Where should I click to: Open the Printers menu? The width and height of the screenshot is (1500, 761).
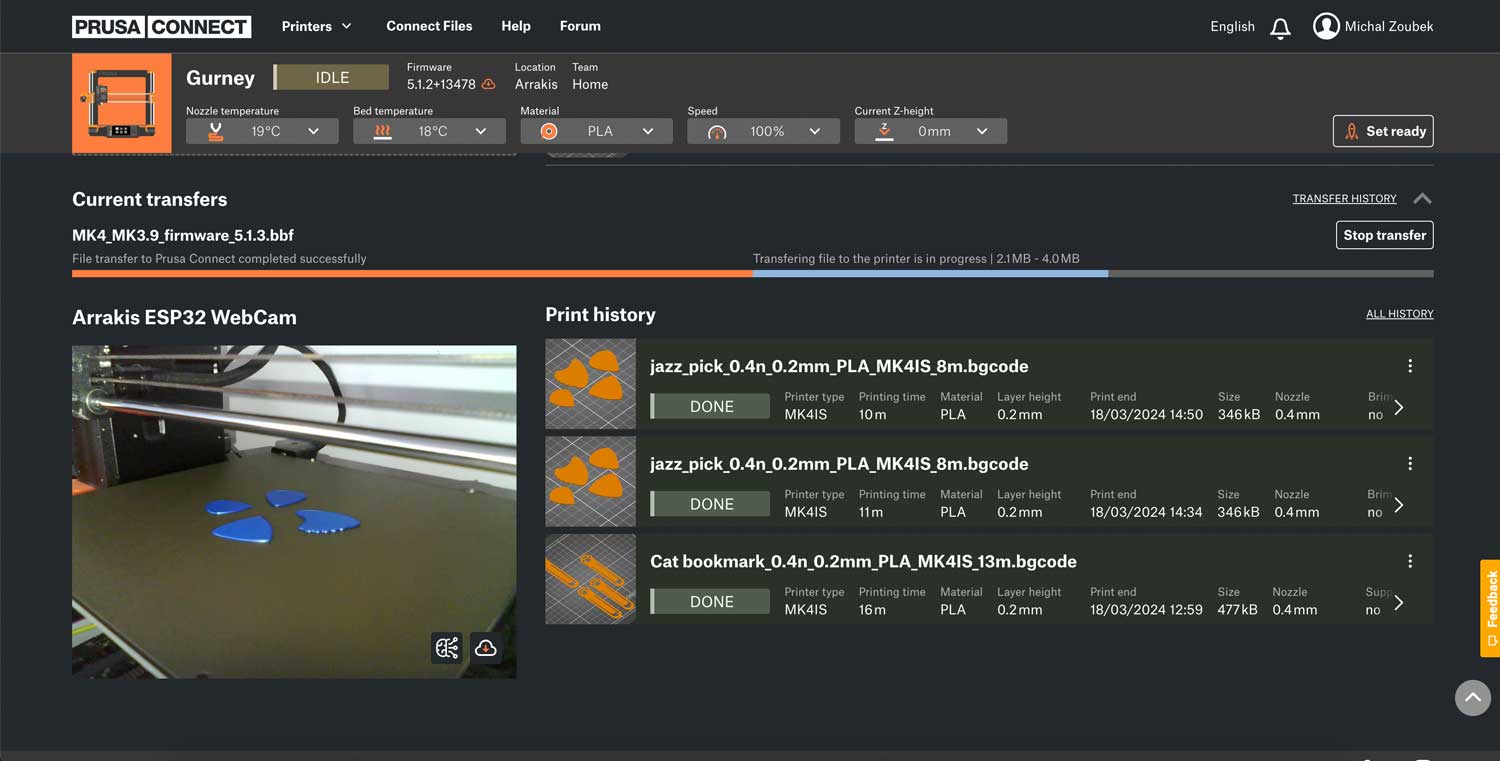click(x=316, y=26)
